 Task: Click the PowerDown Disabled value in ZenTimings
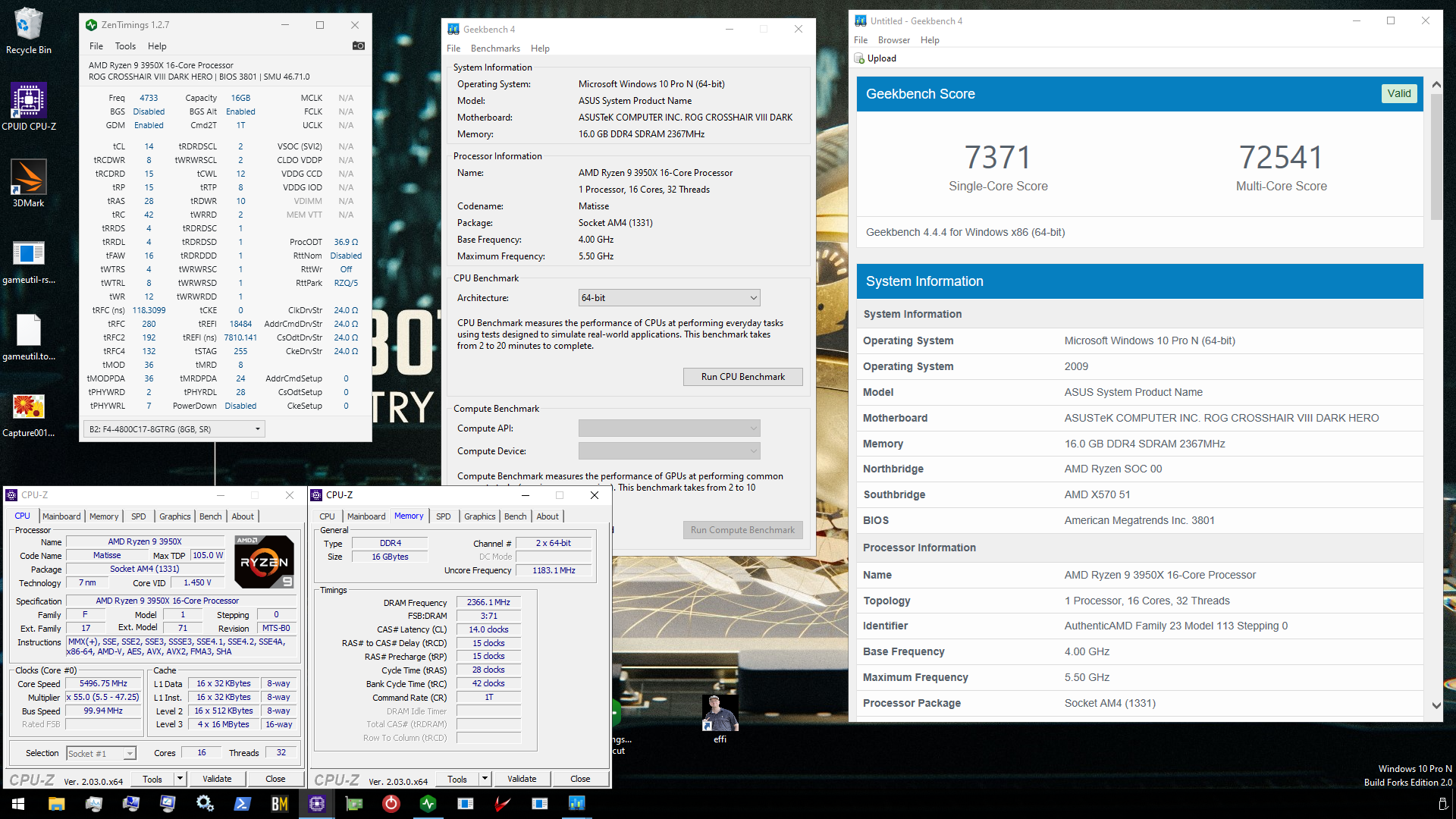(x=240, y=406)
